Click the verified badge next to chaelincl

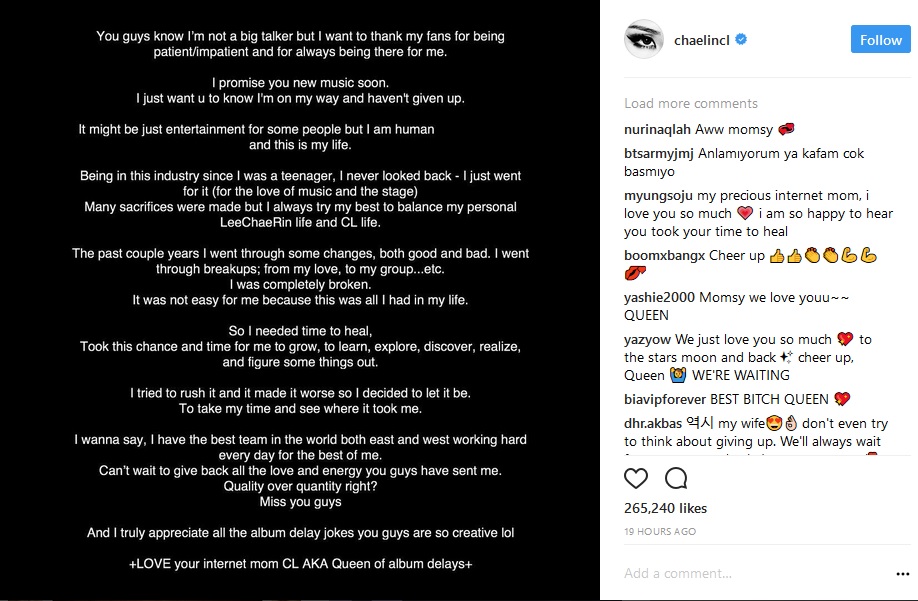click(x=742, y=40)
